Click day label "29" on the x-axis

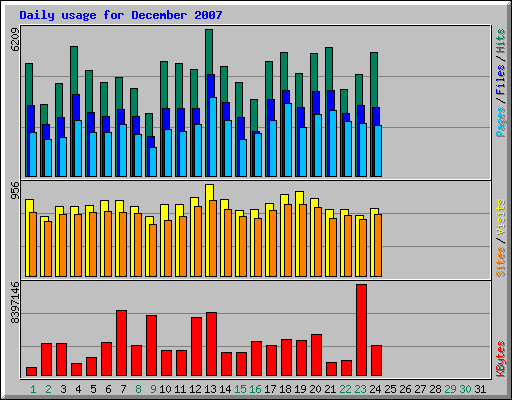(450, 389)
